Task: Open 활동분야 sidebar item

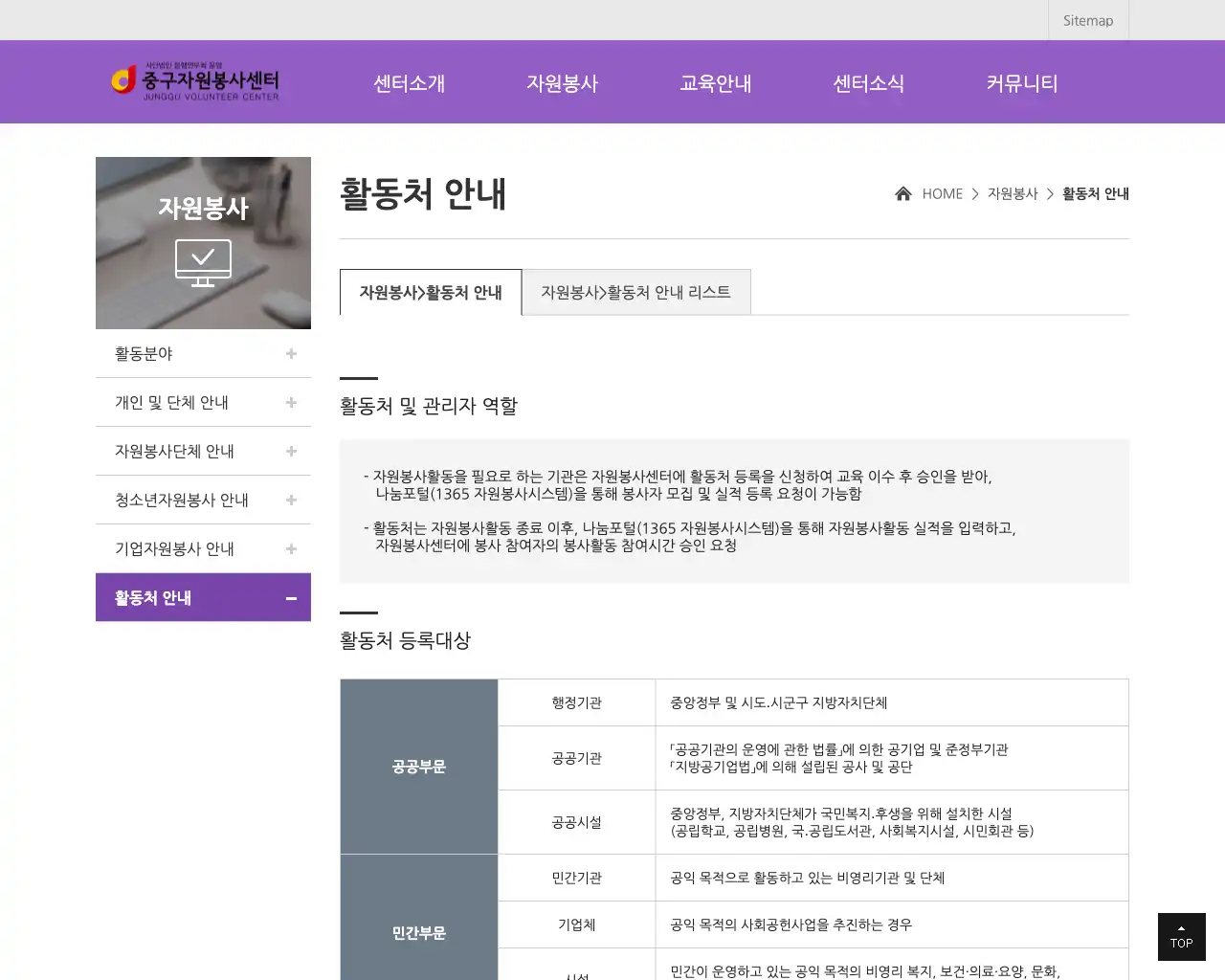Action: coord(203,354)
